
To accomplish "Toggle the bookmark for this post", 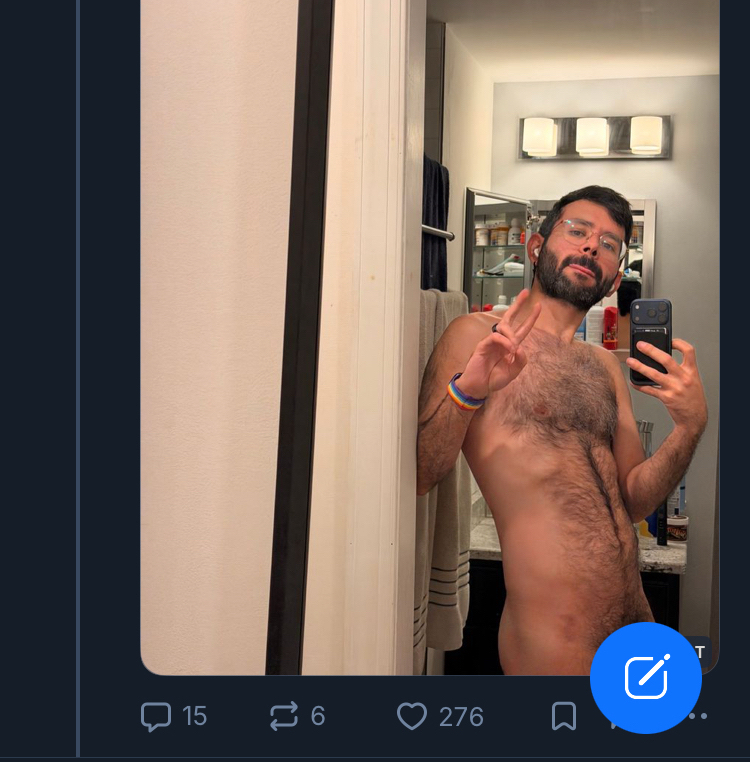I will (564, 716).
